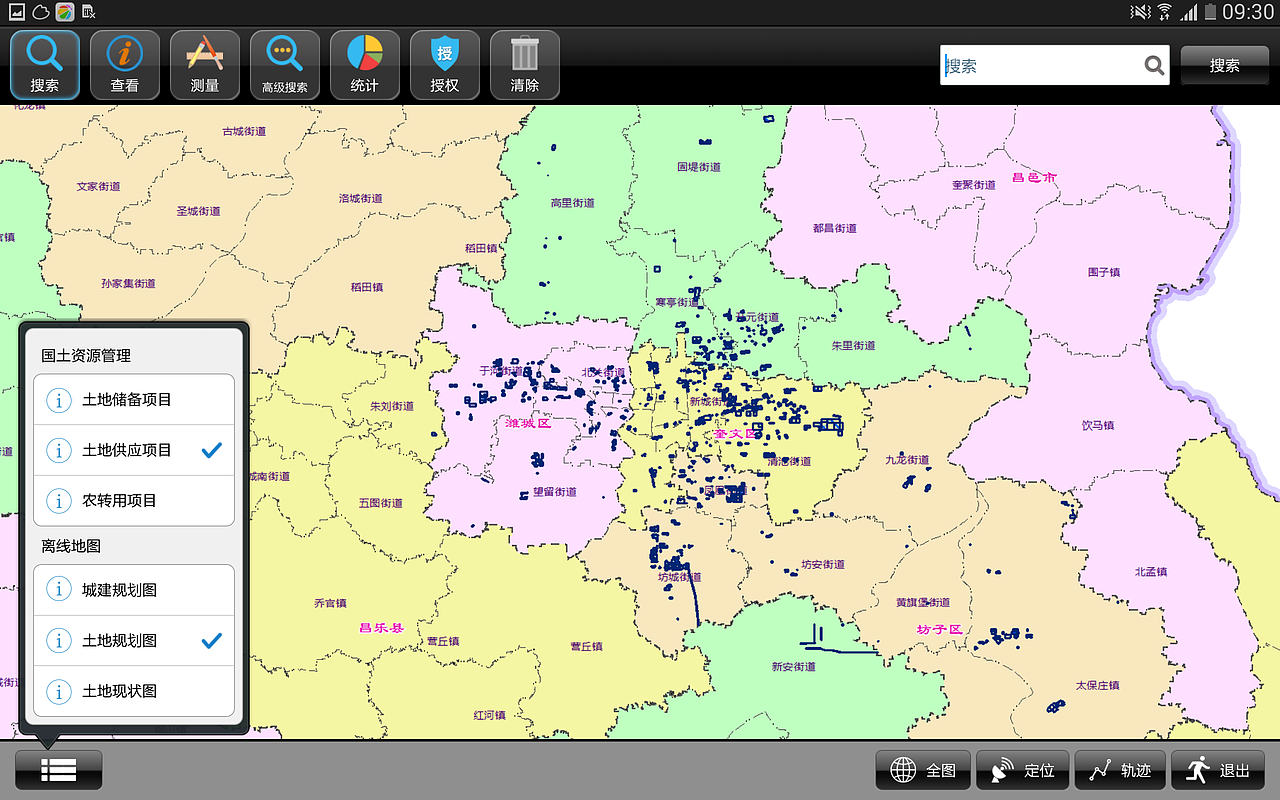Tap the 昌邑市 city label on map
The image size is (1280, 800).
(x=1034, y=177)
